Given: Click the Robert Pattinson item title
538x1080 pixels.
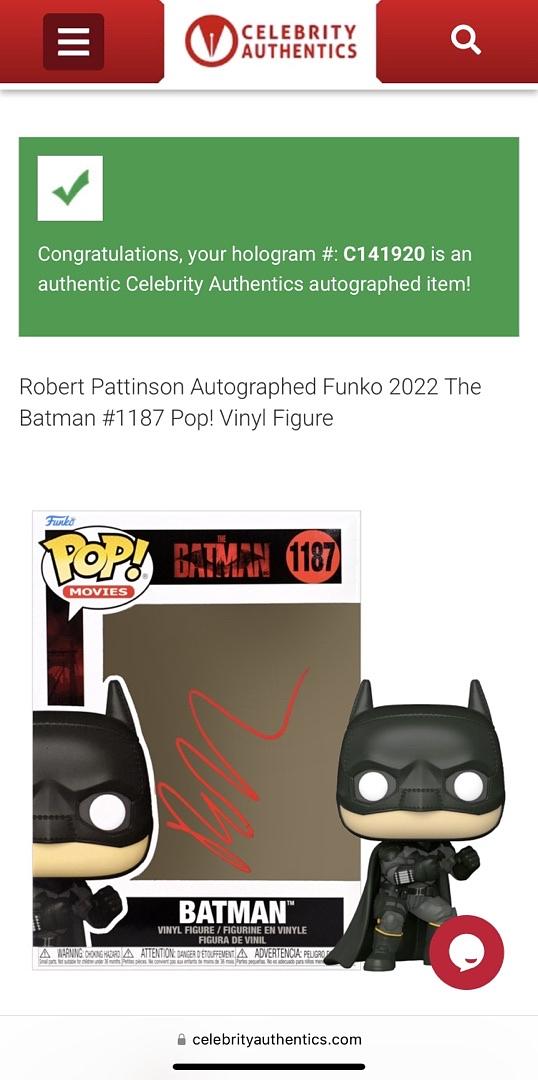Looking at the screenshot, I should (x=251, y=402).
